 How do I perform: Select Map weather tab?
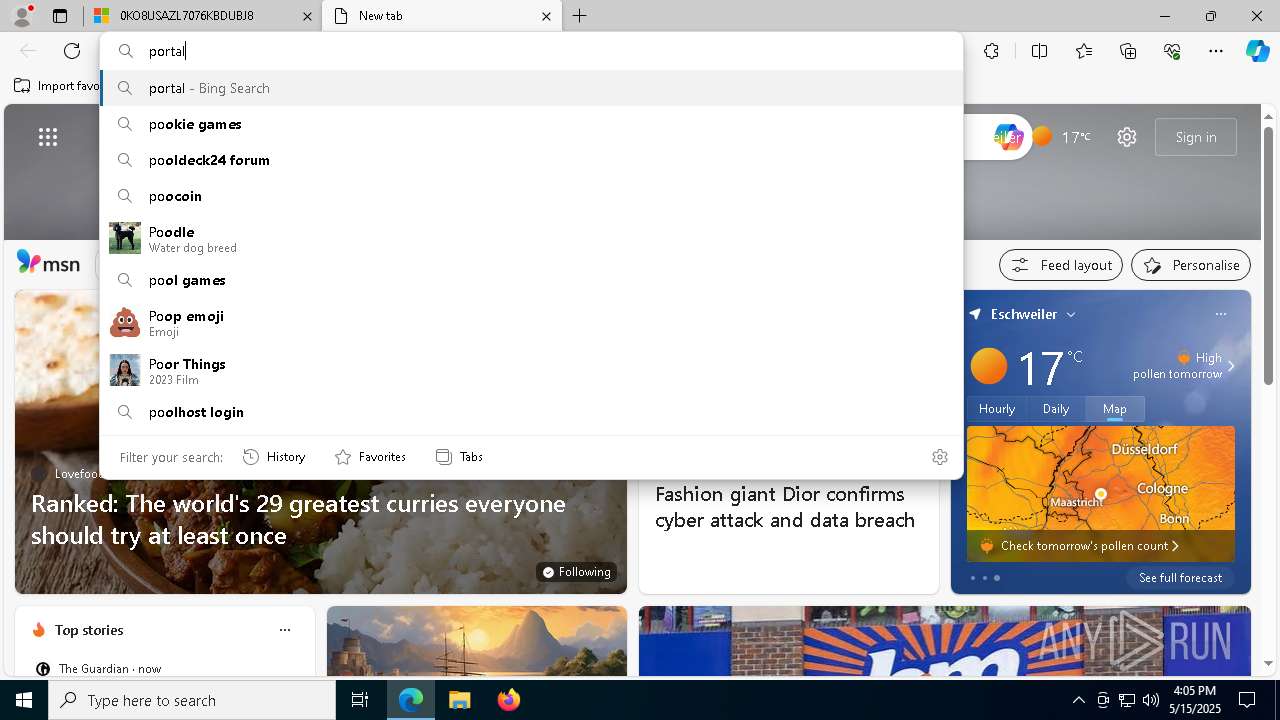click(1115, 408)
